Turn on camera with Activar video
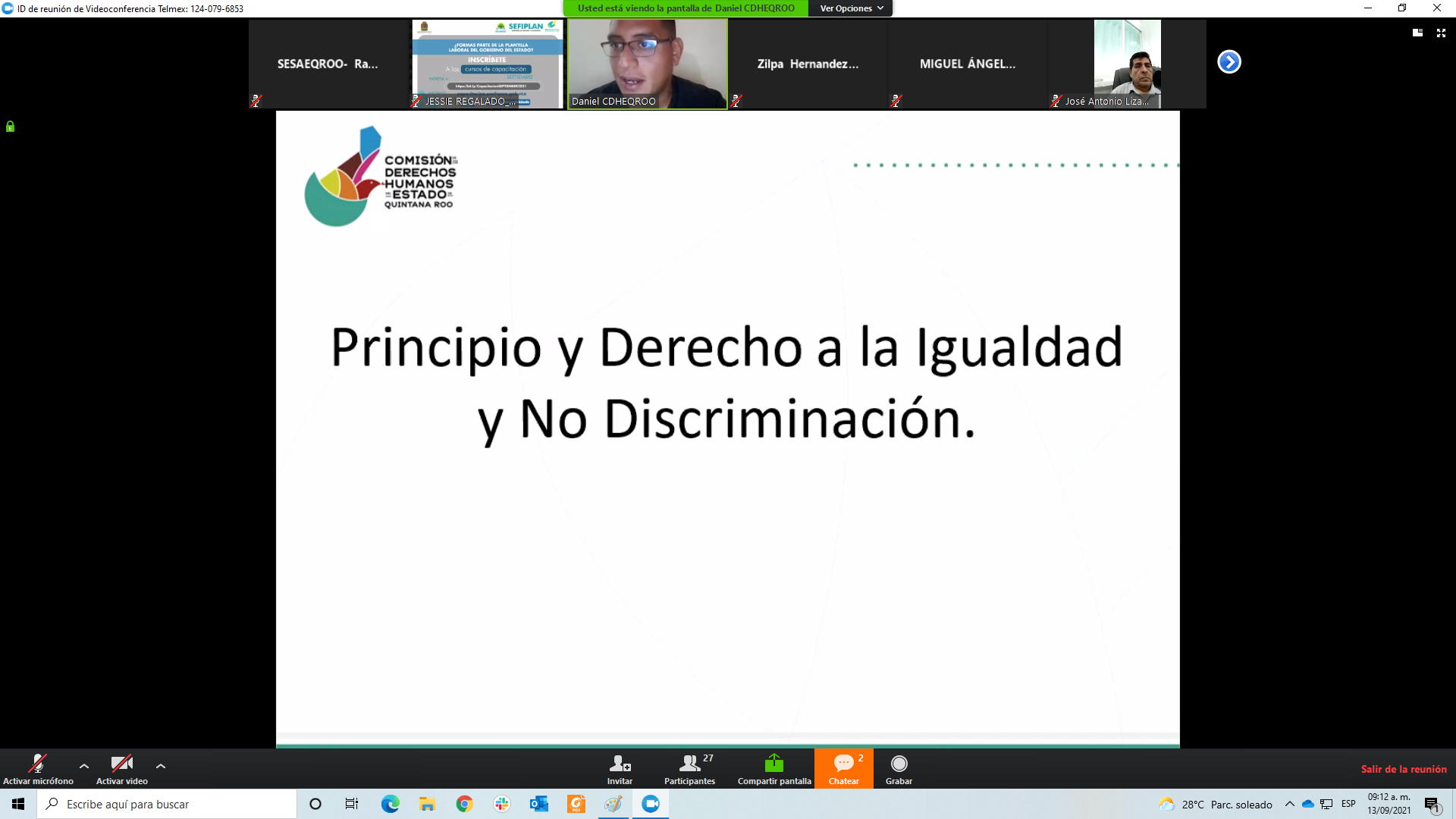This screenshot has height=819, width=1456. tap(121, 769)
